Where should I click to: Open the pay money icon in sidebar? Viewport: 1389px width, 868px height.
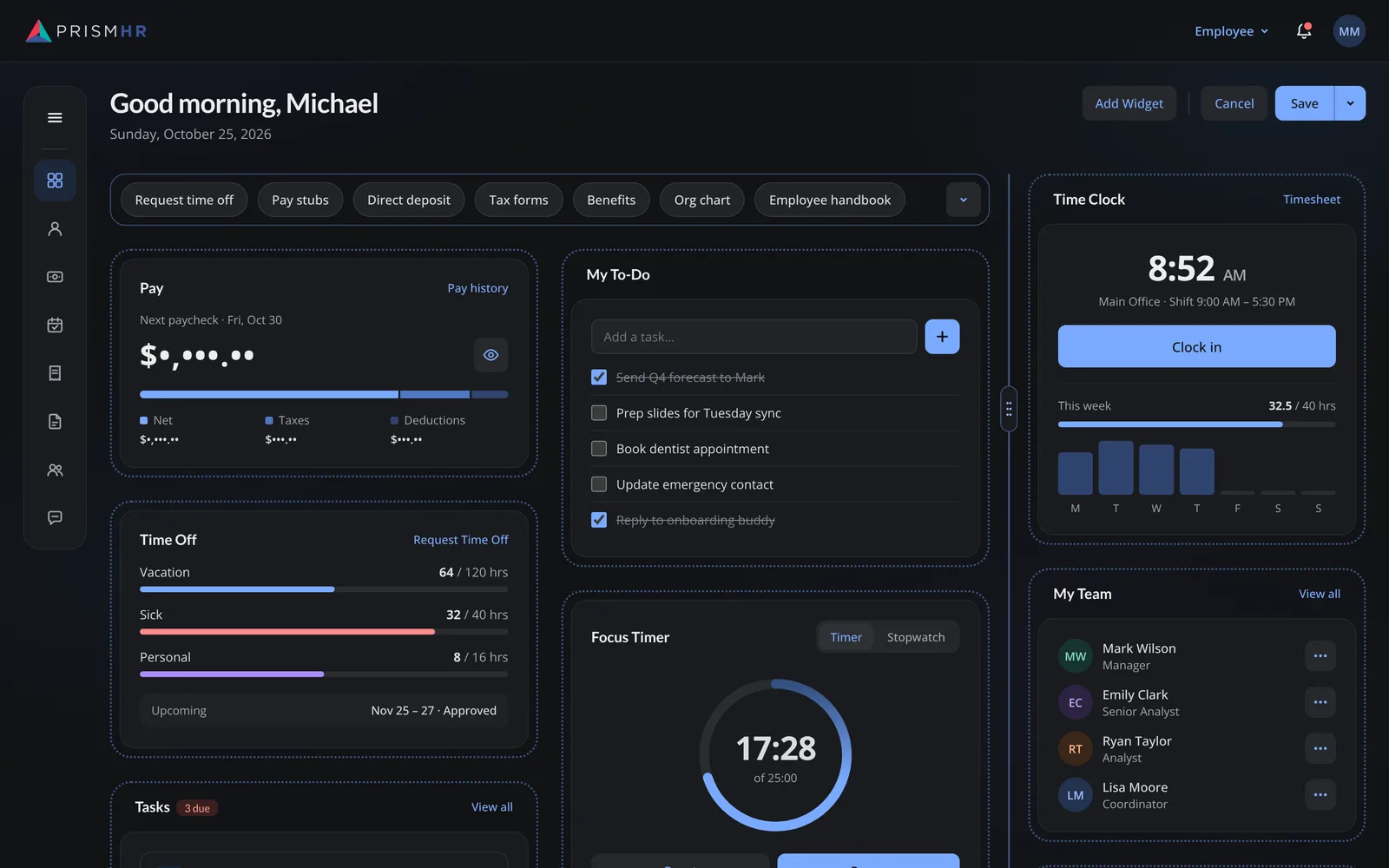tap(55, 277)
